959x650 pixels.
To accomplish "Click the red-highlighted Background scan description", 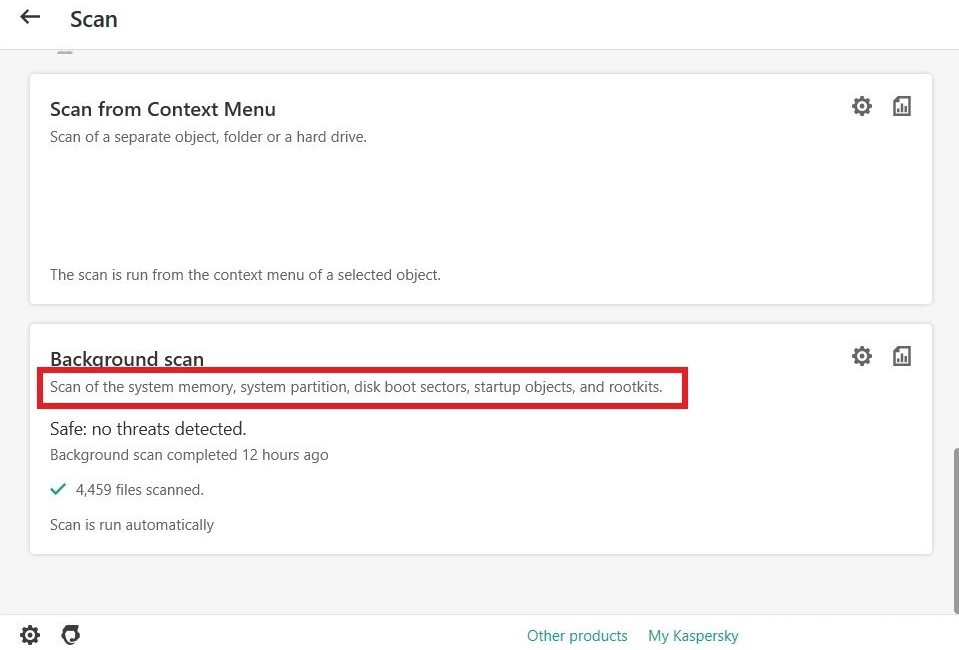I will coord(356,387).
